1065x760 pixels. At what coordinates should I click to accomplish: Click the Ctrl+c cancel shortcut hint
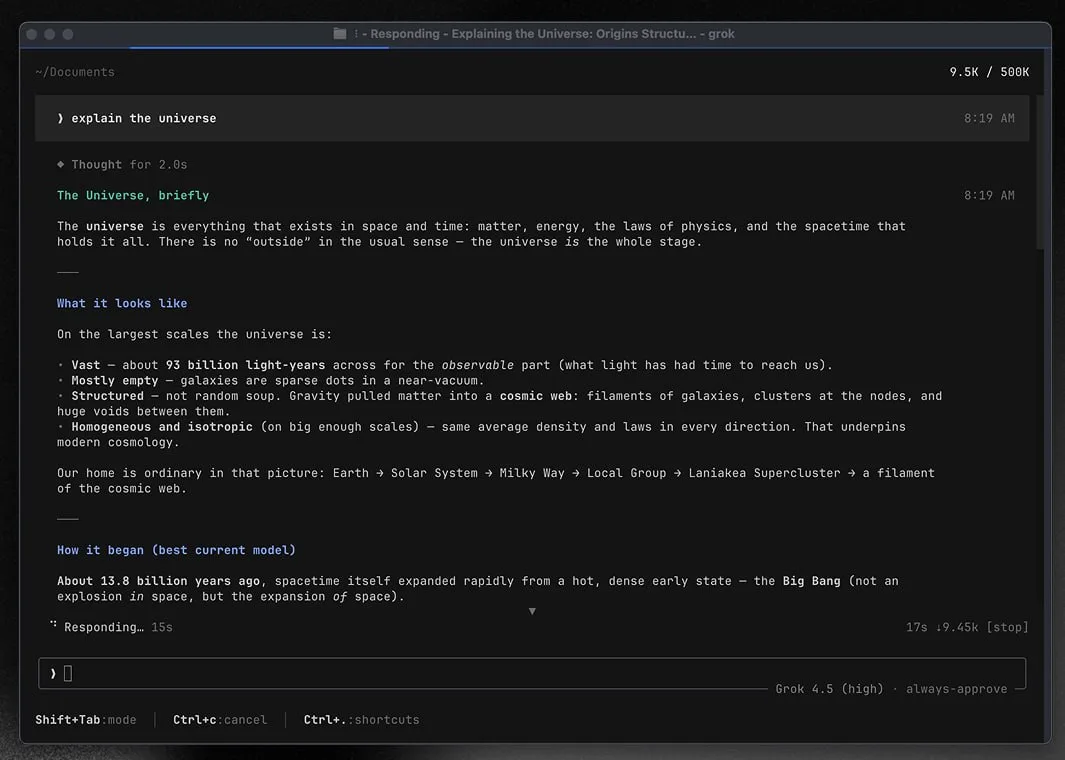pyautogui.click(x=220, y=720)
